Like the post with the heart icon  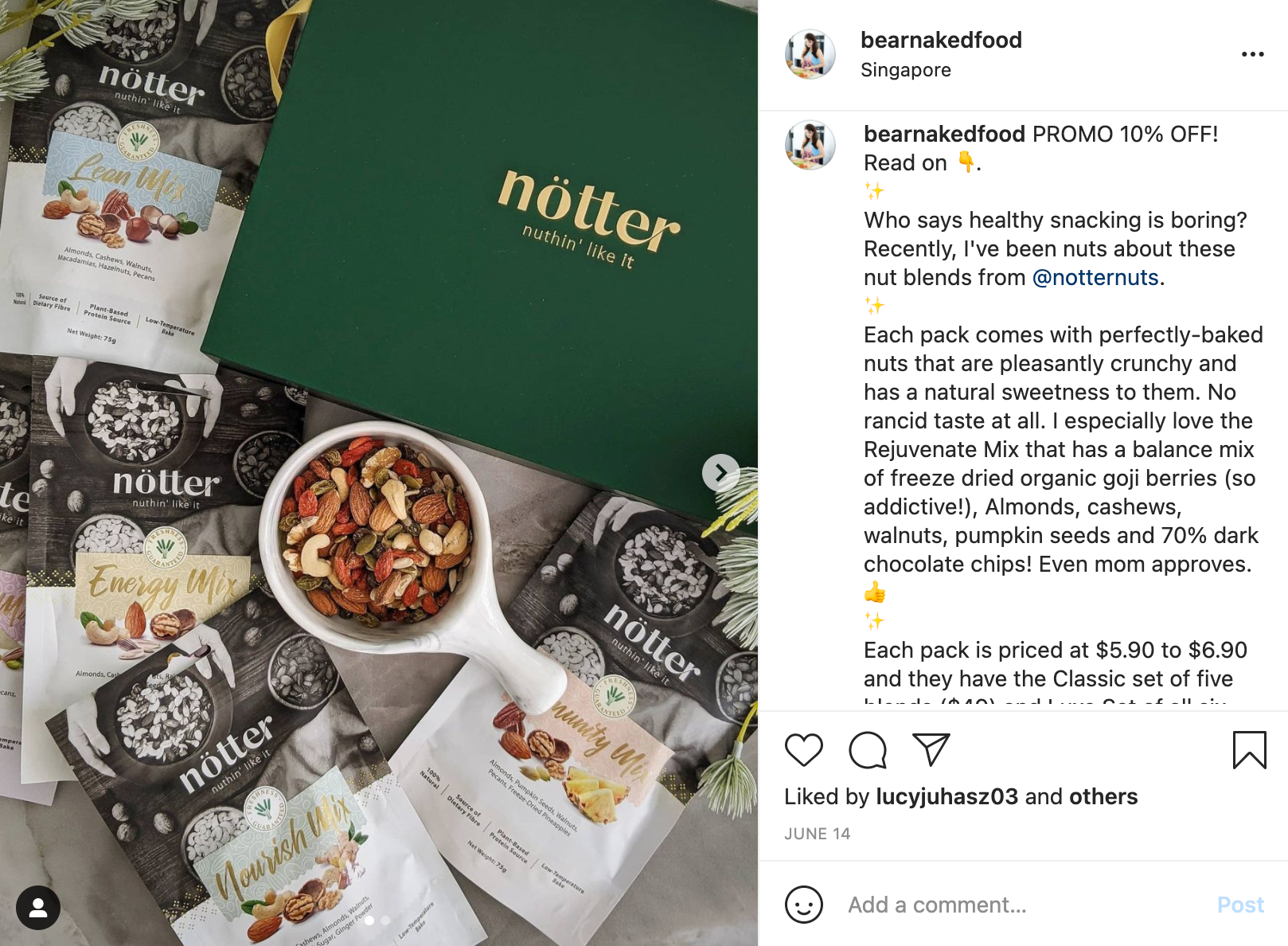coord(803,750)
